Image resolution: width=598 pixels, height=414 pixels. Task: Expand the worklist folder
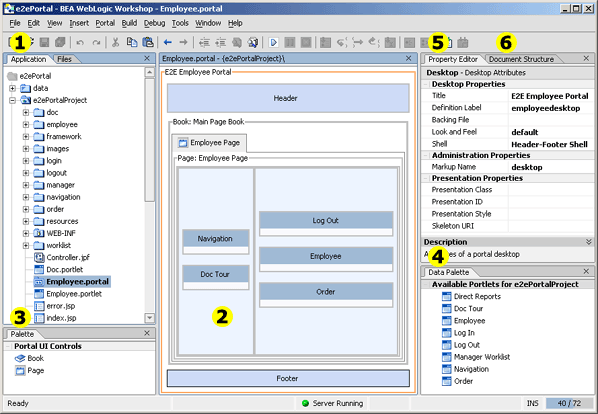pos(26,246)
